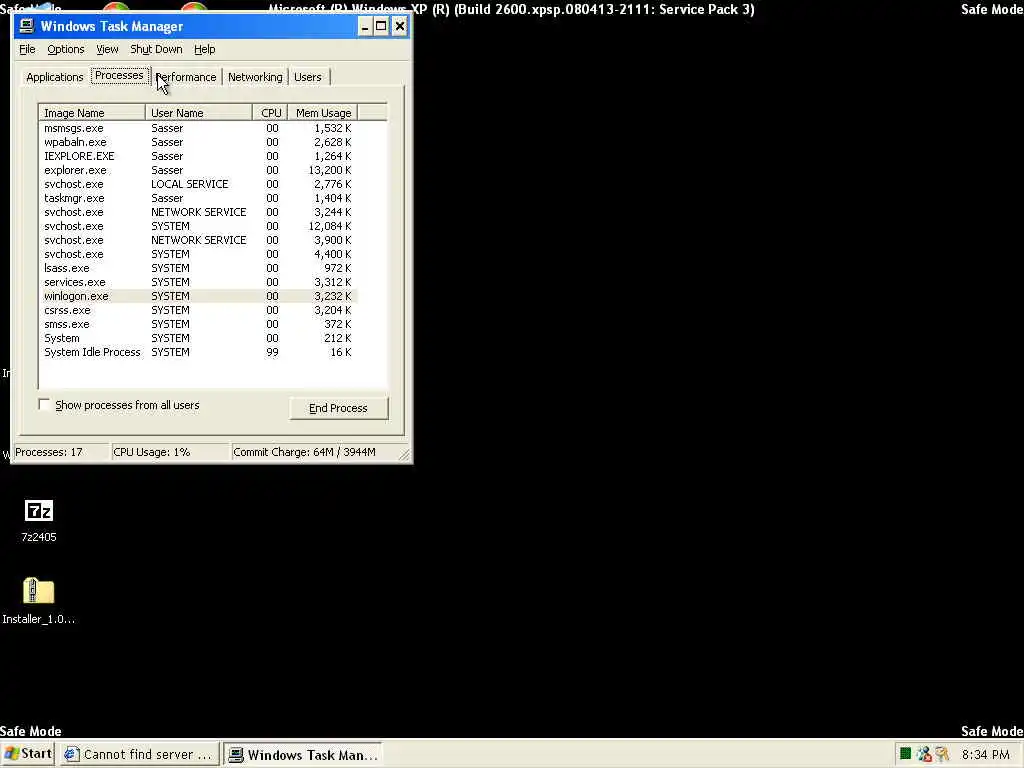Click the key-shaped tray icon
Viewport: 1024px width, 768px height.
pos(942,754)
